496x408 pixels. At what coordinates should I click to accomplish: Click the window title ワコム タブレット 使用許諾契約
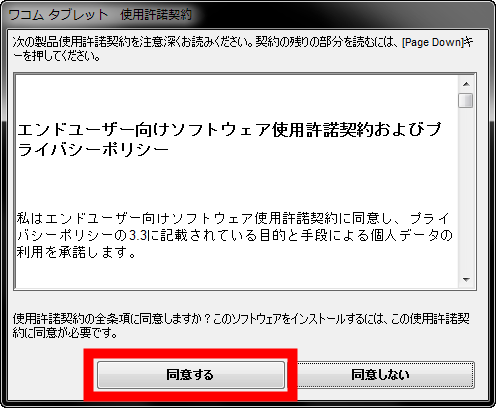click(100, 15)
